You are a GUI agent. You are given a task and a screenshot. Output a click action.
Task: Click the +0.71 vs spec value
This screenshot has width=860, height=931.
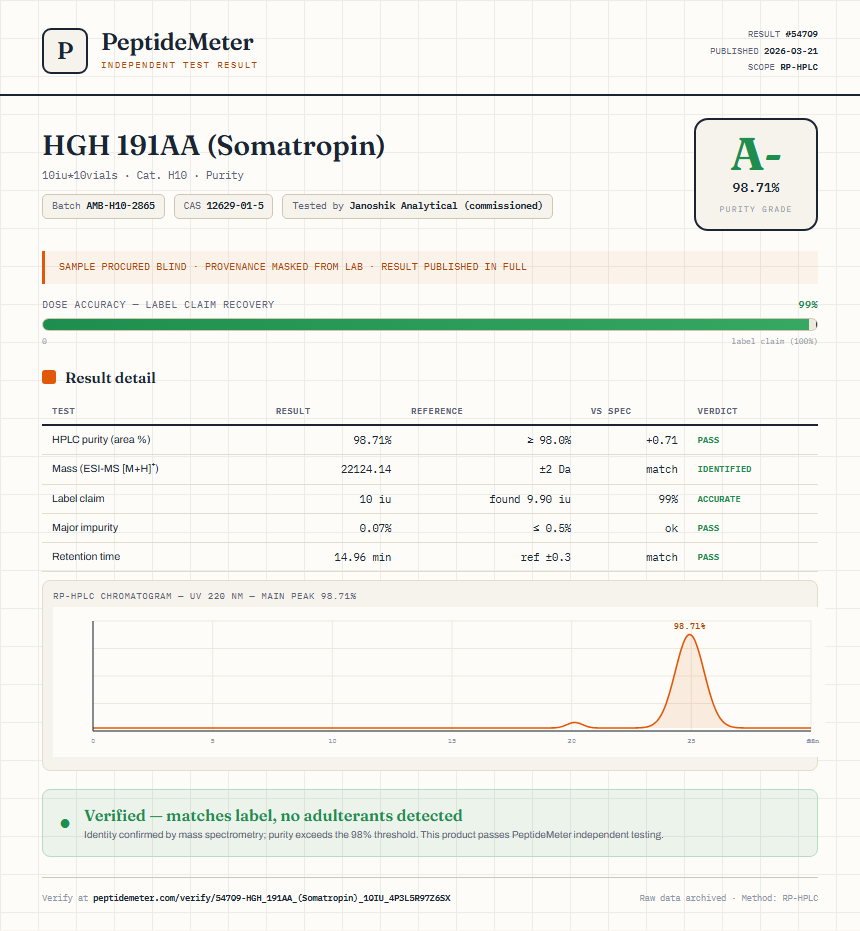pos(662,440)
